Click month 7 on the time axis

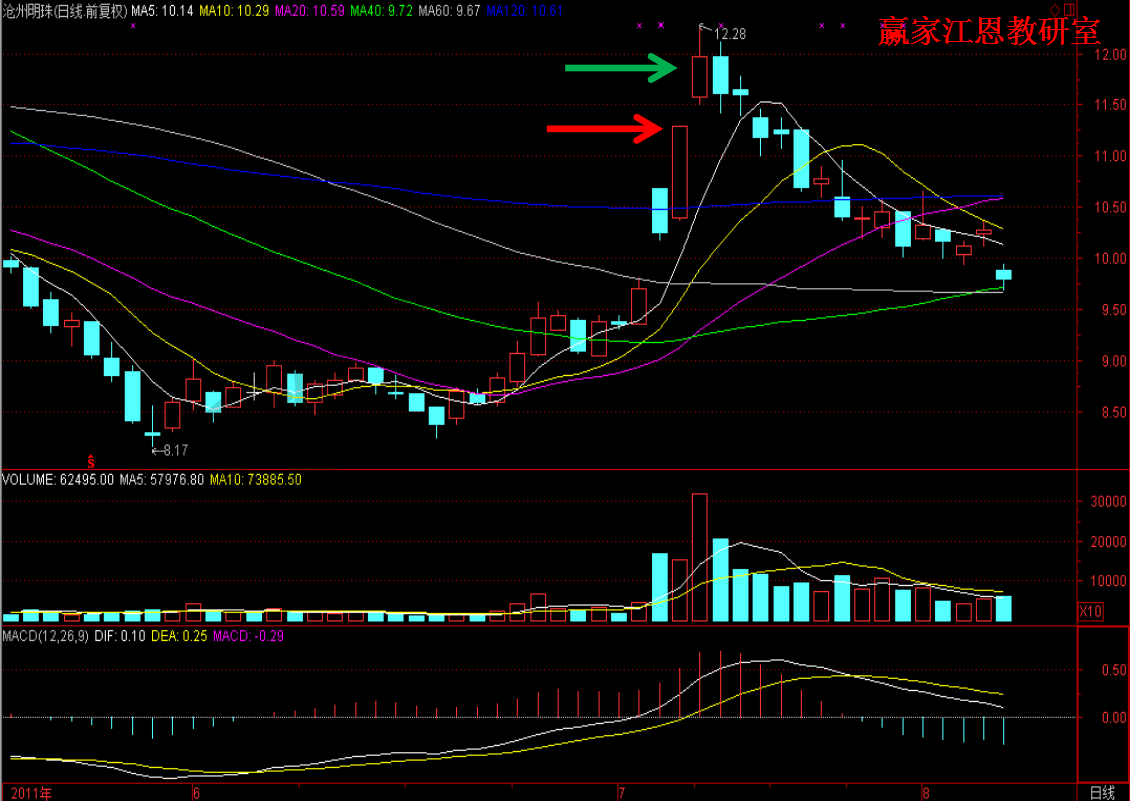click(621, 792)
